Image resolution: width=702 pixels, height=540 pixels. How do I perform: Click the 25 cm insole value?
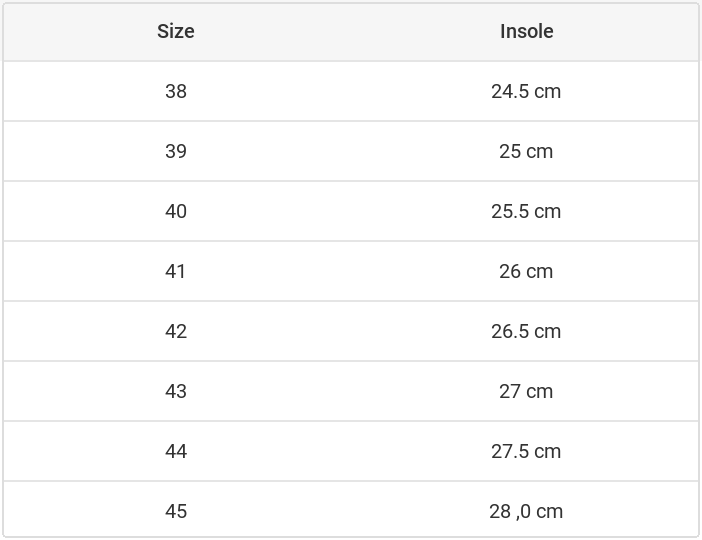[526, 151]
